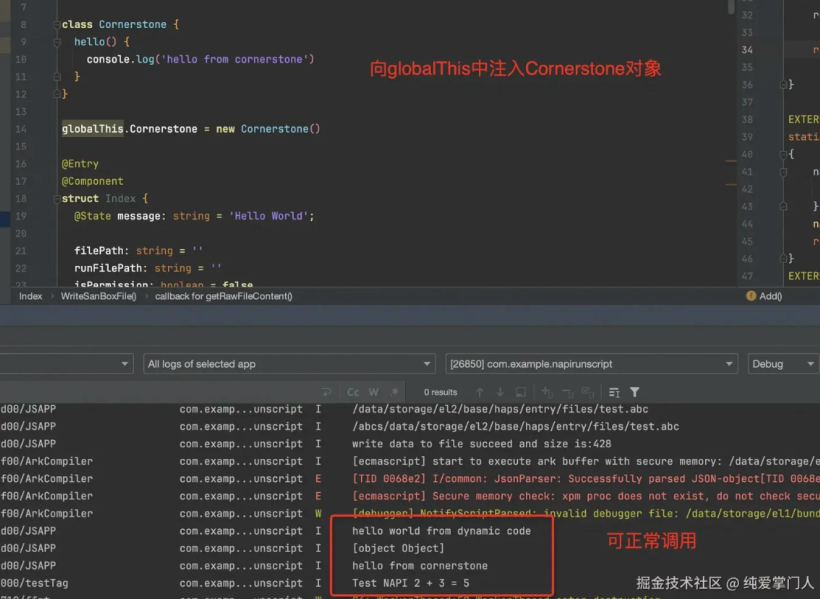
Task: Go to previous occurrence up arrow
Action: tap(480, 392)
